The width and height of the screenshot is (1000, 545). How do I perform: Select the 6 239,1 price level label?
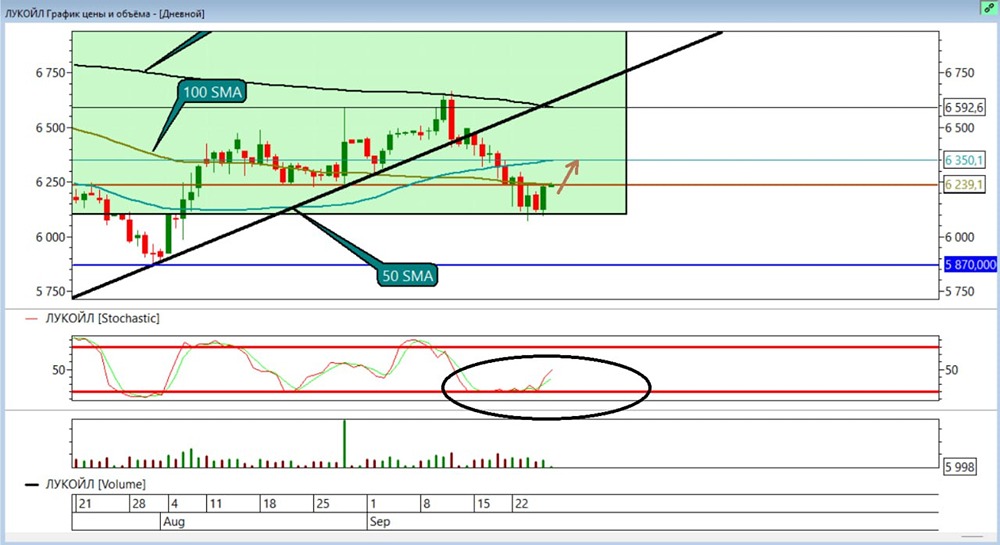pyautogui.click(x=964, y=185)
